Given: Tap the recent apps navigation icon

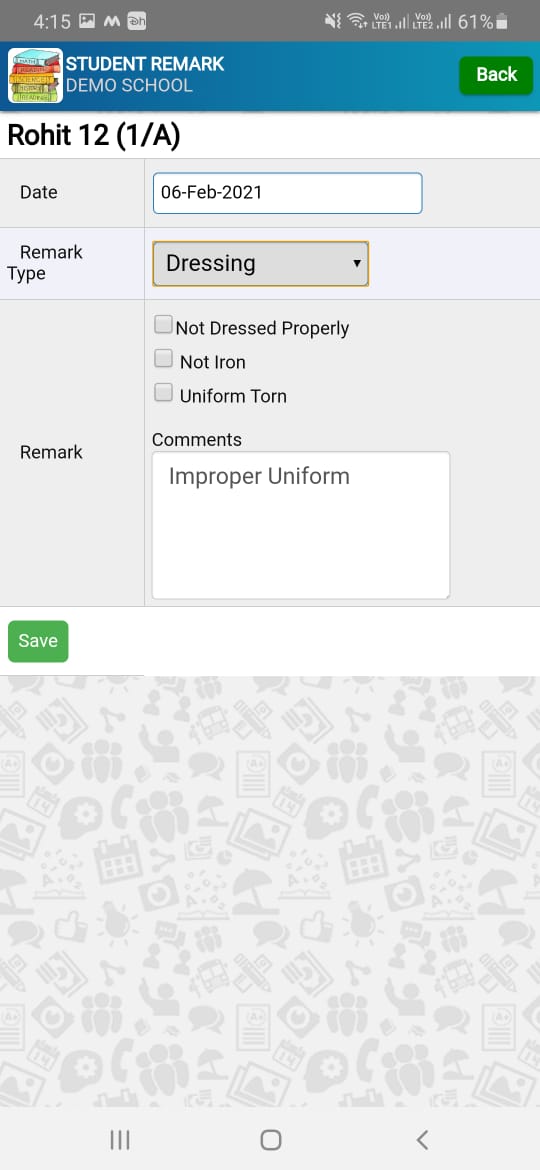Looking at the screenshot, I should (119, 1139).
